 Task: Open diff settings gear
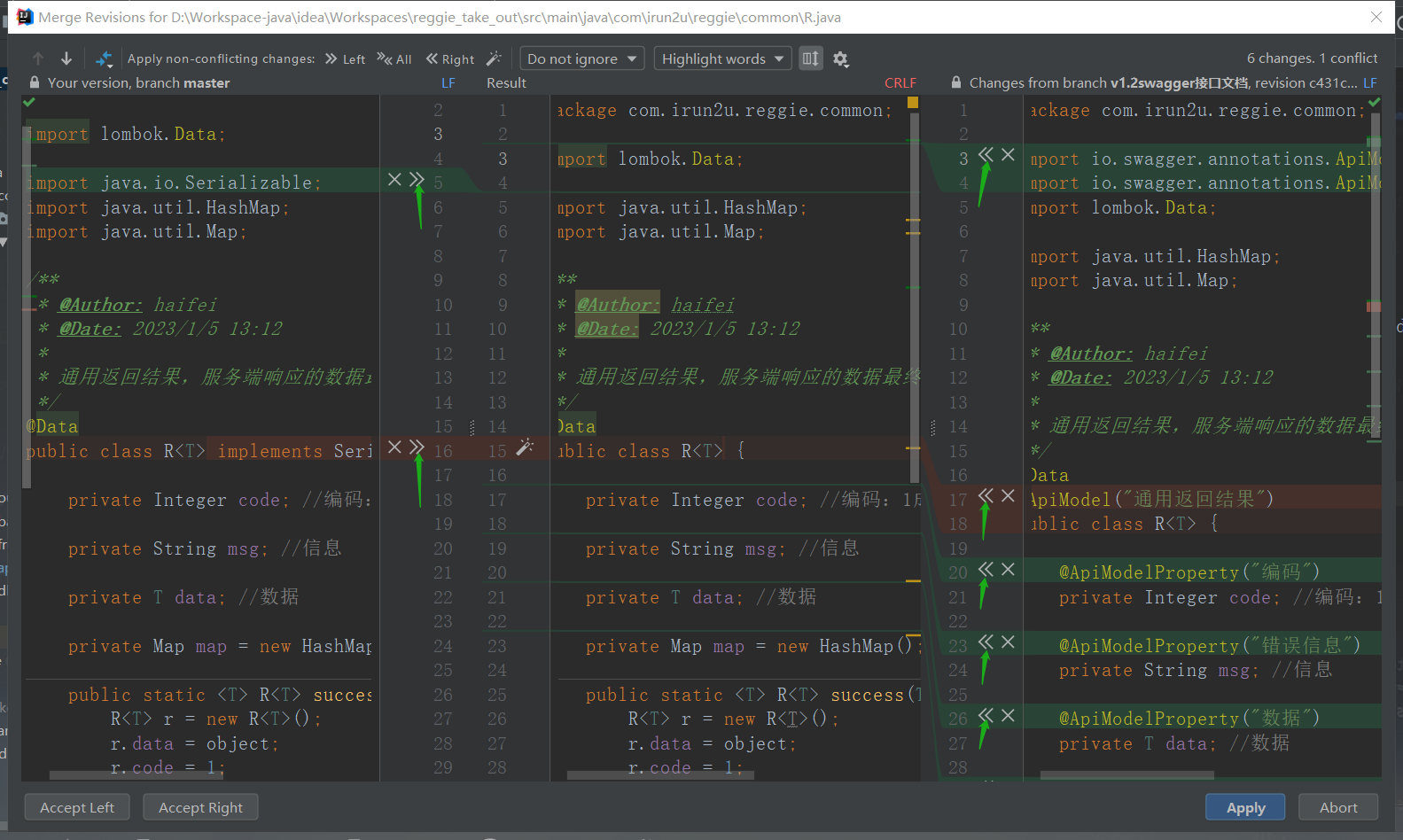point(841,59)
